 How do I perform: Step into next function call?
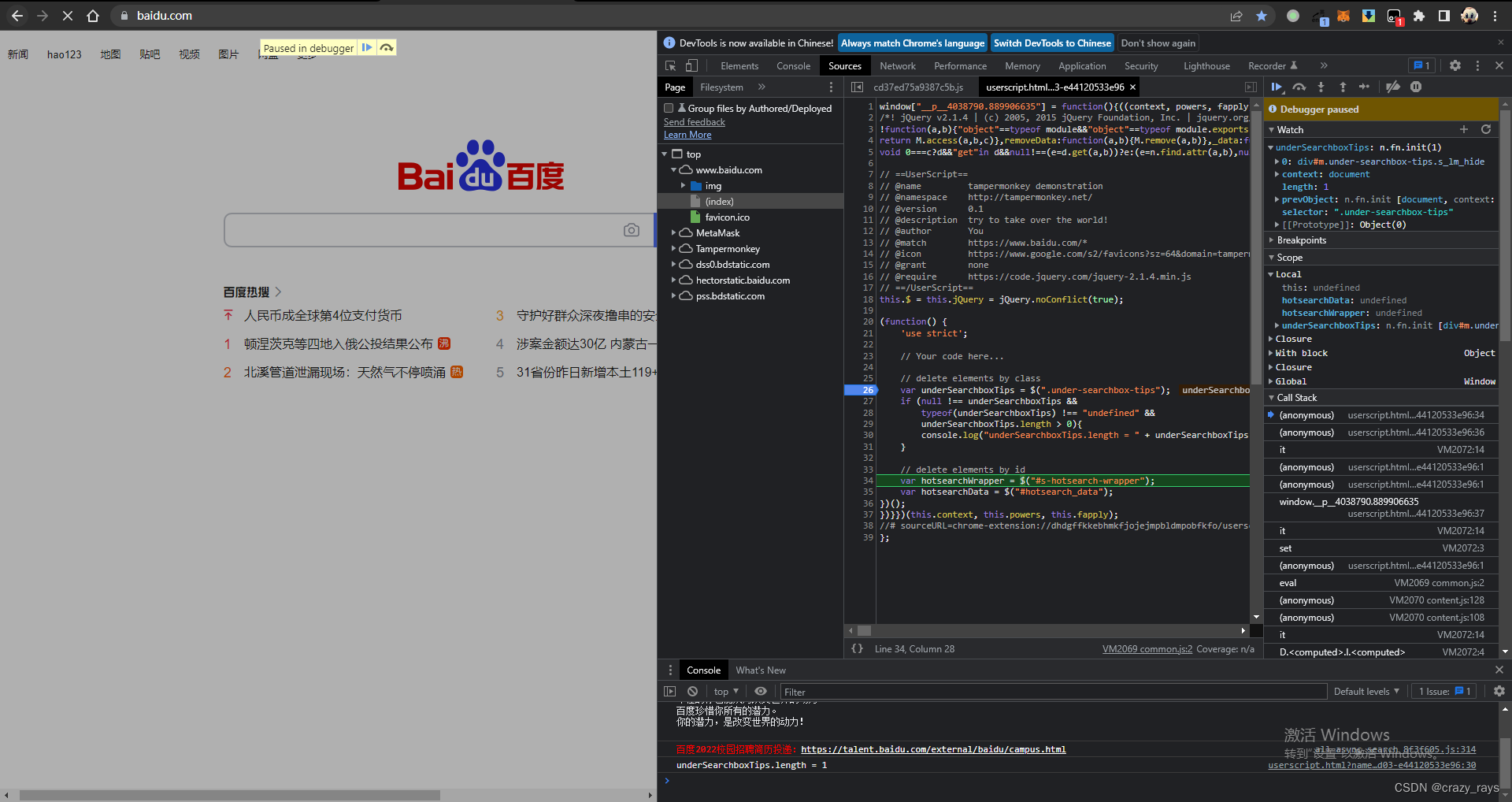point(1321,87)
